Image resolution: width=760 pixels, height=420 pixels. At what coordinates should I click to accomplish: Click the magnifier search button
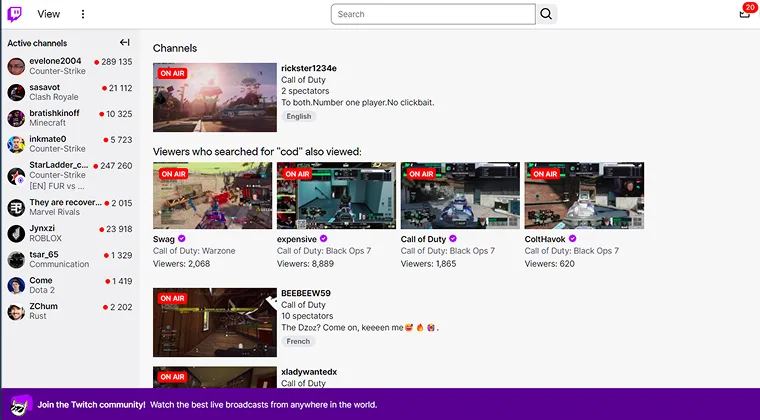click(546, 14)
